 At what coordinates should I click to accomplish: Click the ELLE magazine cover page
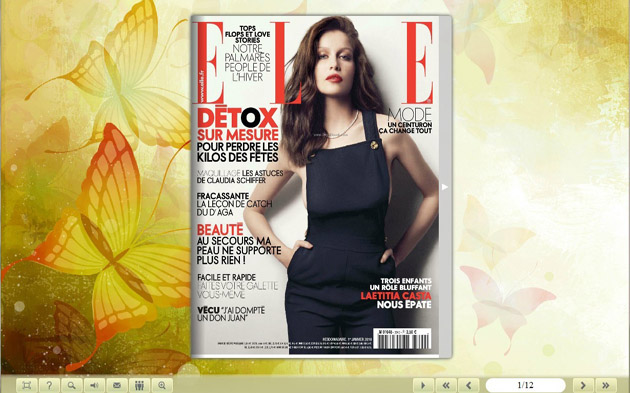(315, 186)
